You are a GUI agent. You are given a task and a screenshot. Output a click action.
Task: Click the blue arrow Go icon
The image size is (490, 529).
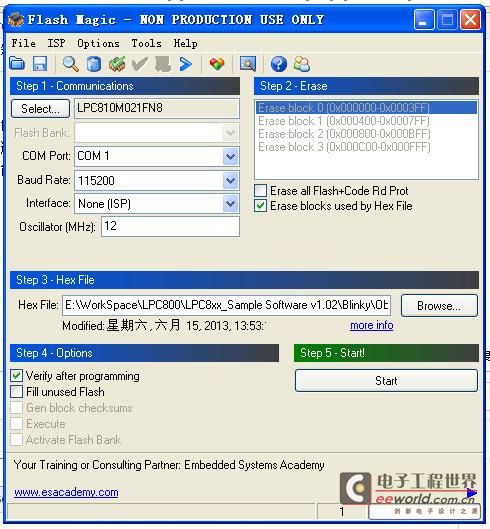[185, 64]
